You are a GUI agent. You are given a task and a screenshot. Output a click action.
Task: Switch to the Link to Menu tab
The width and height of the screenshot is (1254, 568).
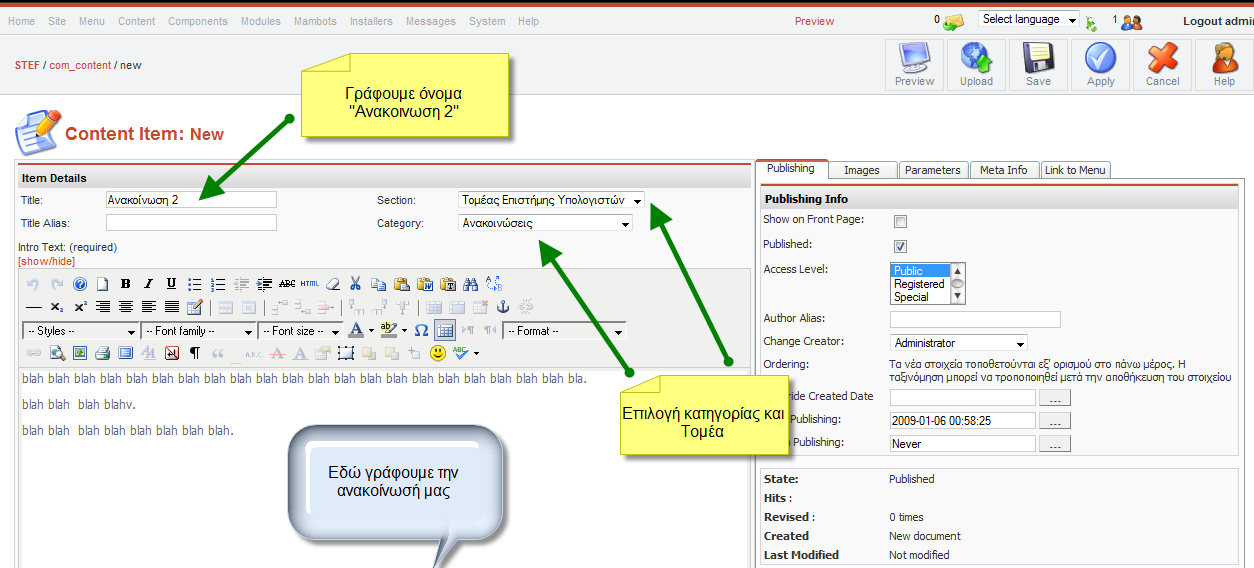pyautogui.click(x=1076, y=170)
